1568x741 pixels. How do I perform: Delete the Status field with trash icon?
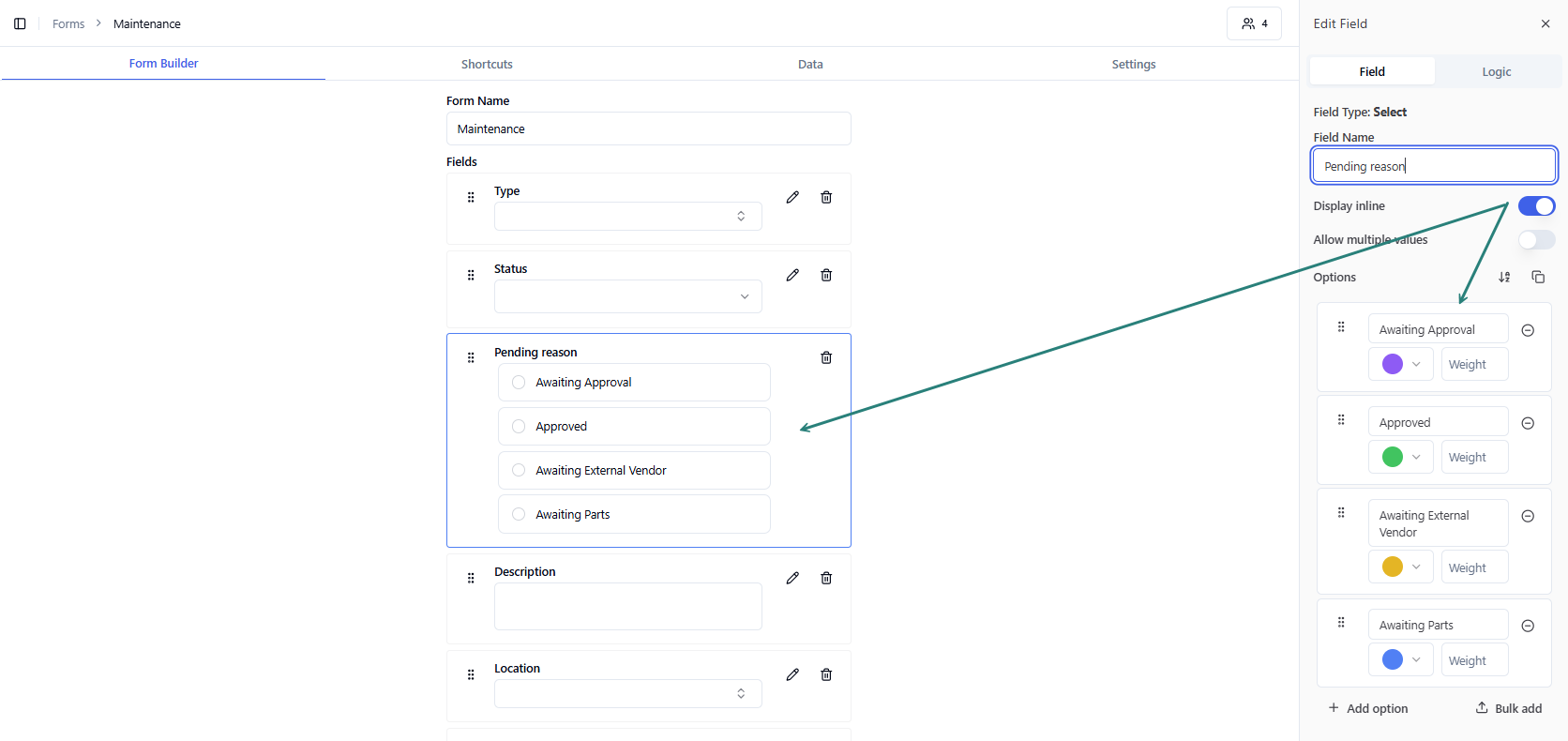[826, 275]
